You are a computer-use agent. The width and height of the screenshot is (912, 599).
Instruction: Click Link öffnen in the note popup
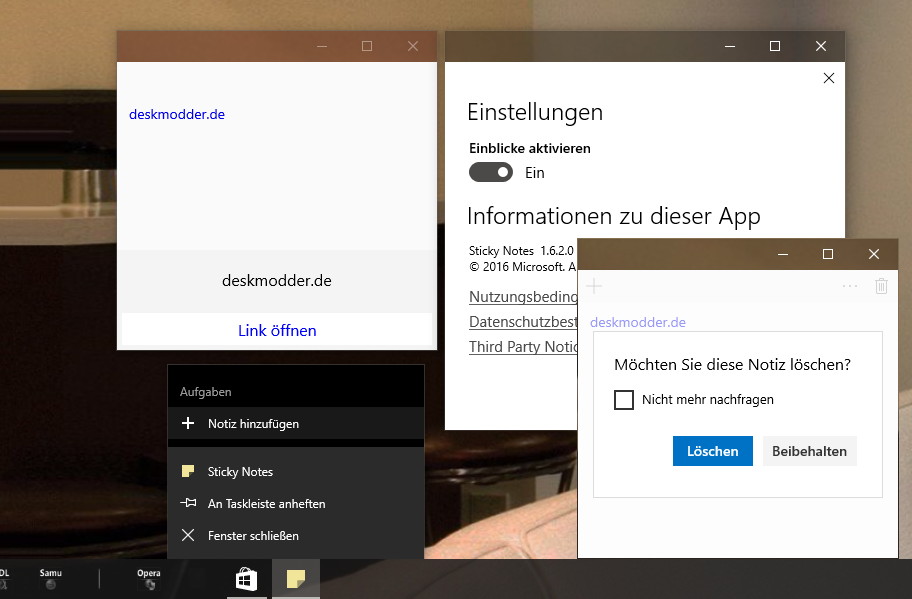[277, 330]
